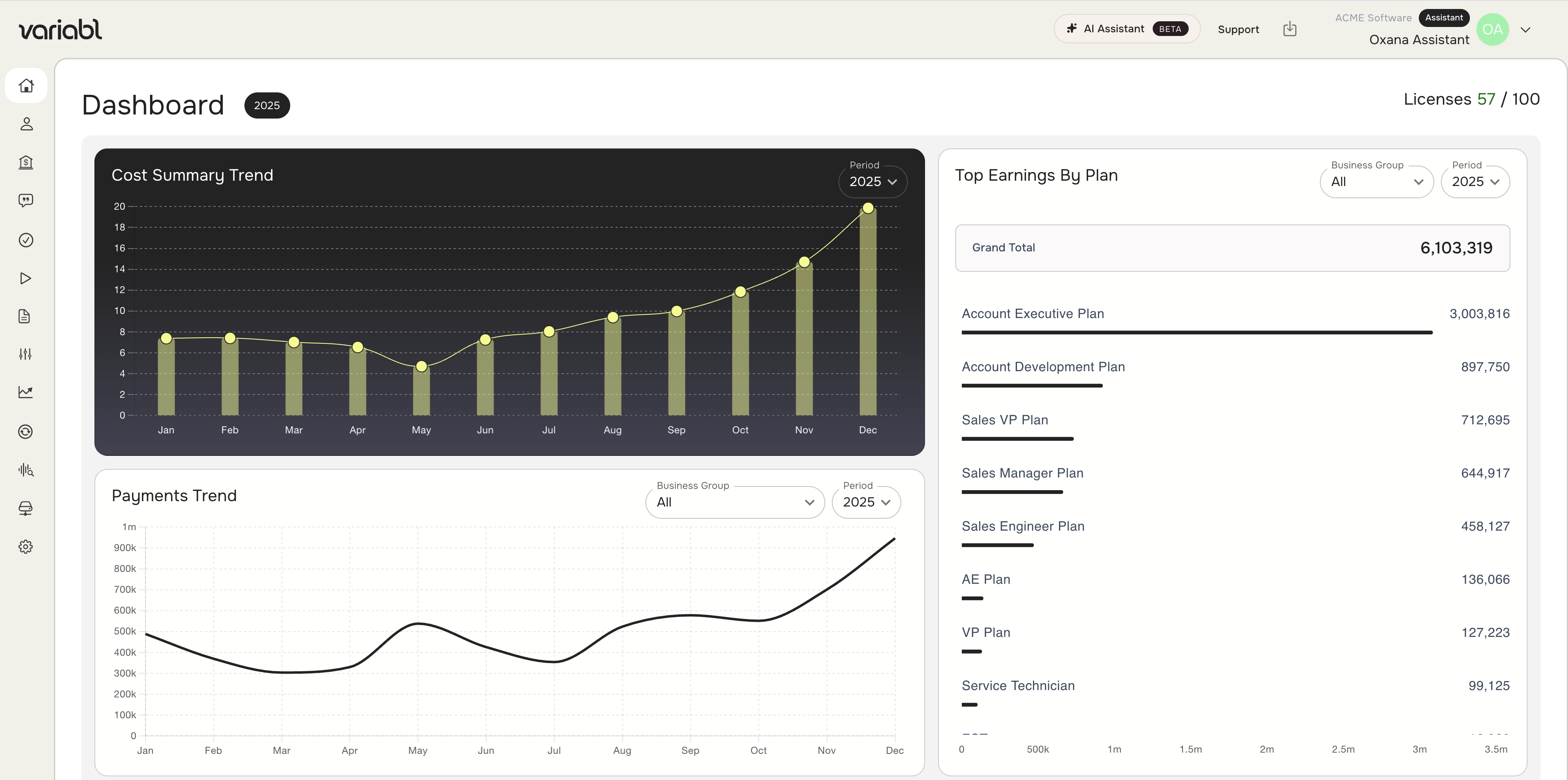
Task: Click the Payments Trend title
Action: click(x=174, y=495)
